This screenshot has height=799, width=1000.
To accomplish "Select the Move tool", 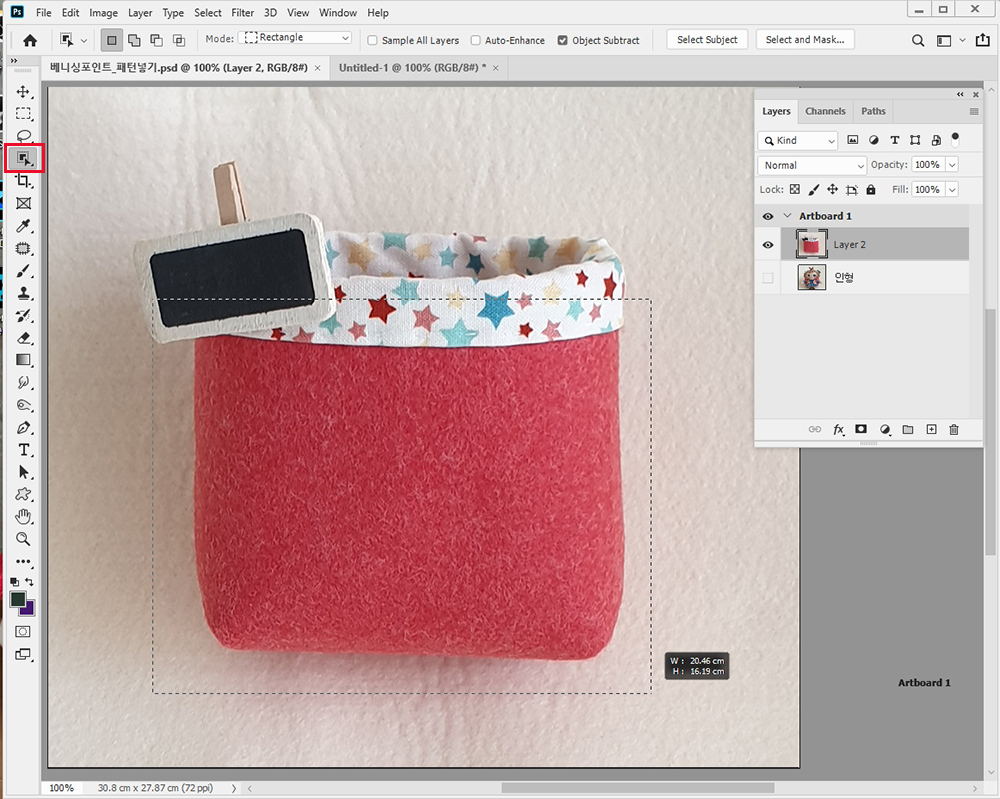I will coord(23,92).
